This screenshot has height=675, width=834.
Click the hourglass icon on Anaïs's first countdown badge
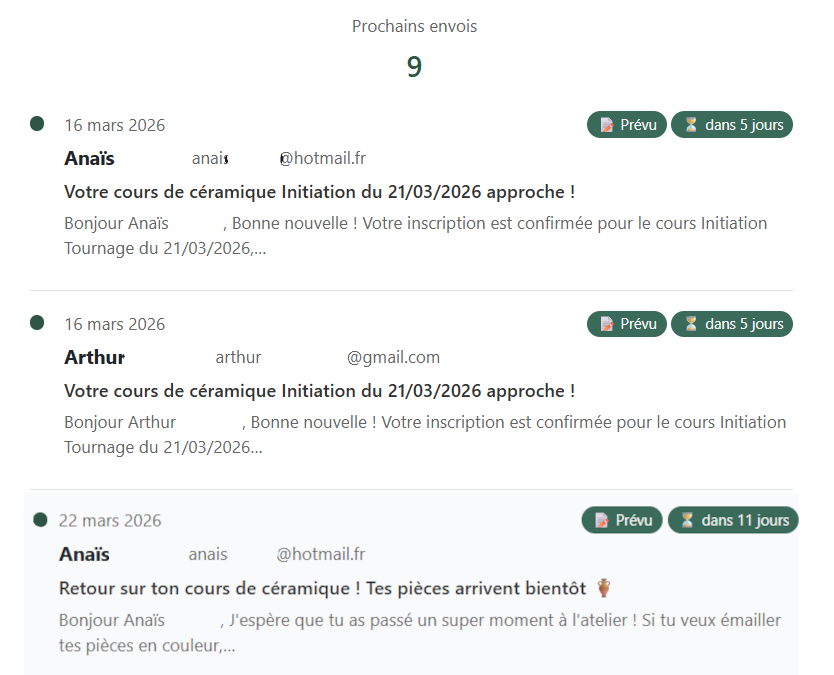pyautogui.click(x=692, y=124)
